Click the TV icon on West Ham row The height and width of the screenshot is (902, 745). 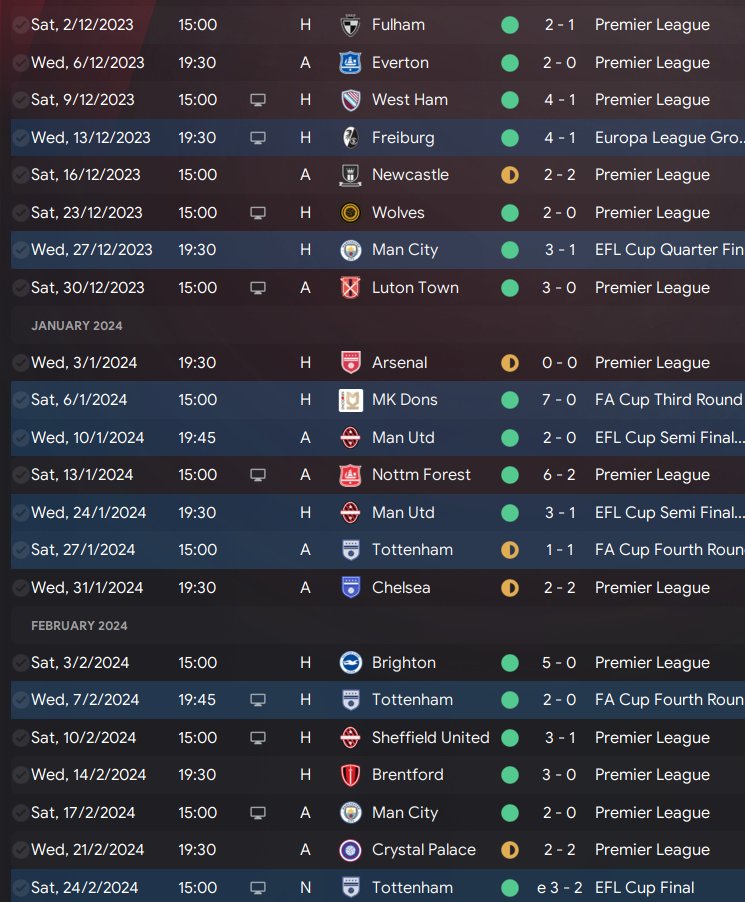tap(258, 100)
